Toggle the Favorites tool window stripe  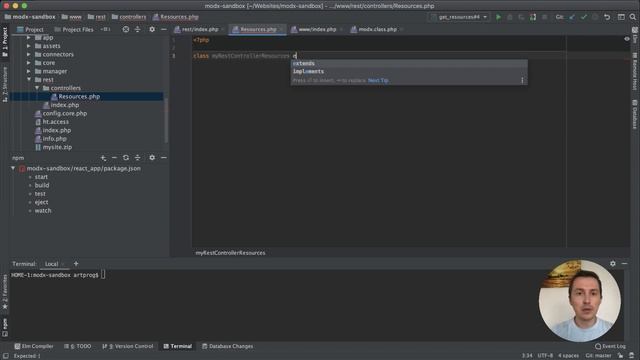5,291
